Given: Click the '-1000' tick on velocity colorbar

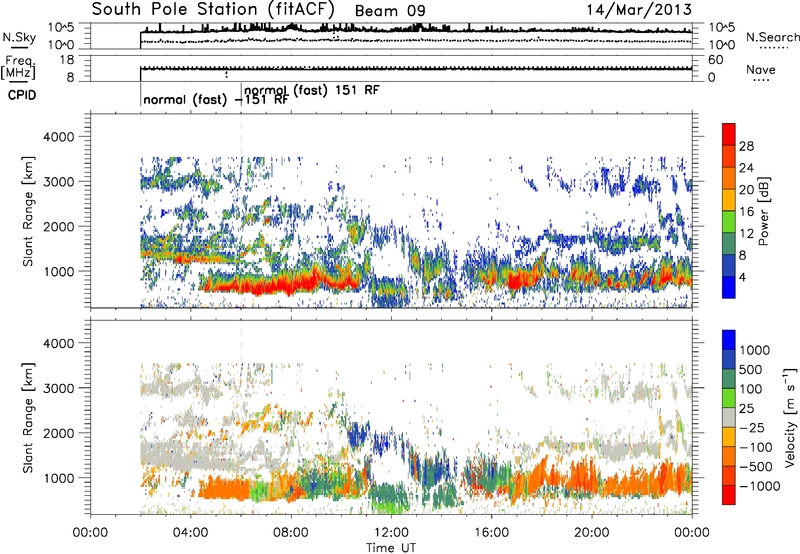Looking at the screenshot, I should click(760, 486).
